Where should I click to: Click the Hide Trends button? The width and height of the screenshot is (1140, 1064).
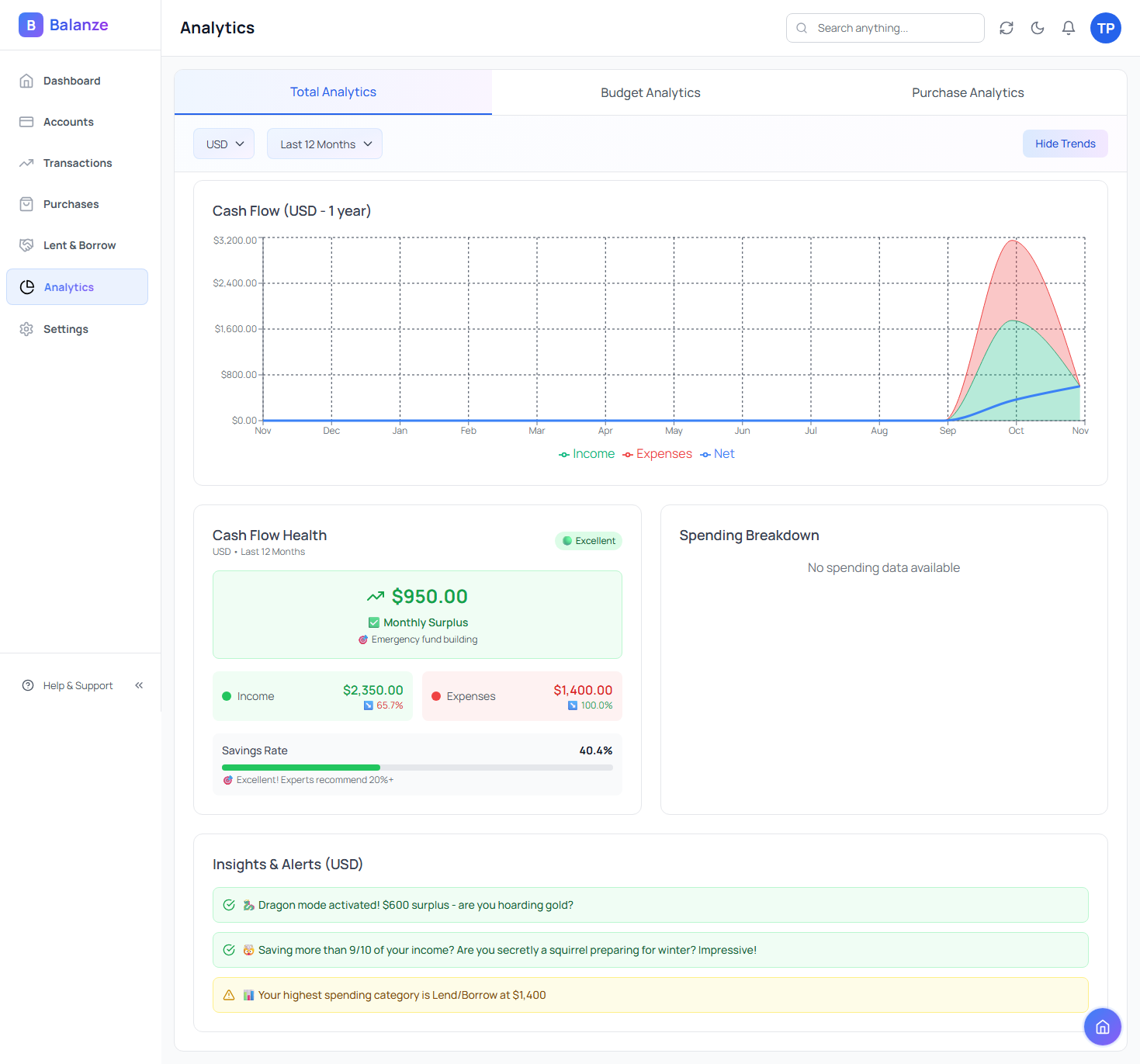[x=1065, y=144]
